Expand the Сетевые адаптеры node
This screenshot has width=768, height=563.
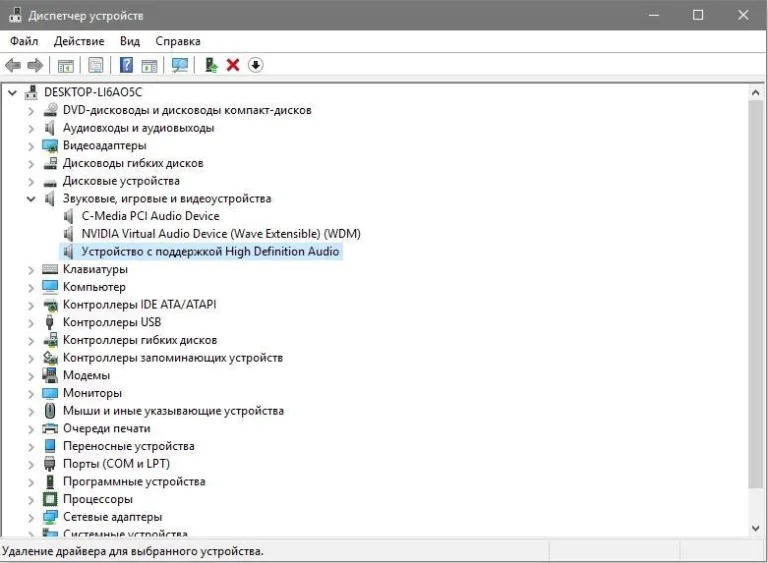(x=31, y=517)
